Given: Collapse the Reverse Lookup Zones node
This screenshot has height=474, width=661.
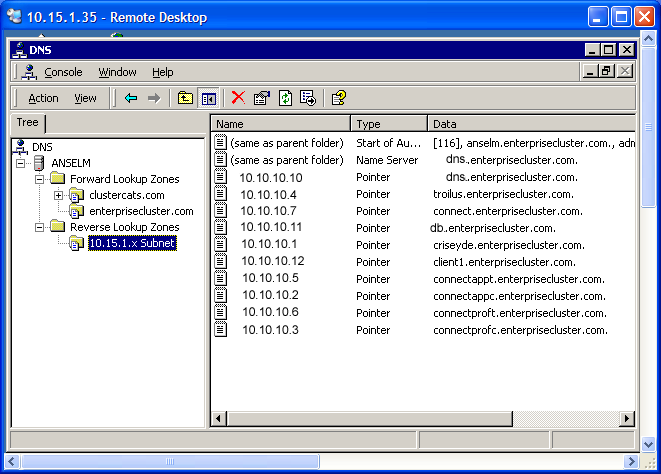Looking at the screenshot, I should [x=39, y=227].
